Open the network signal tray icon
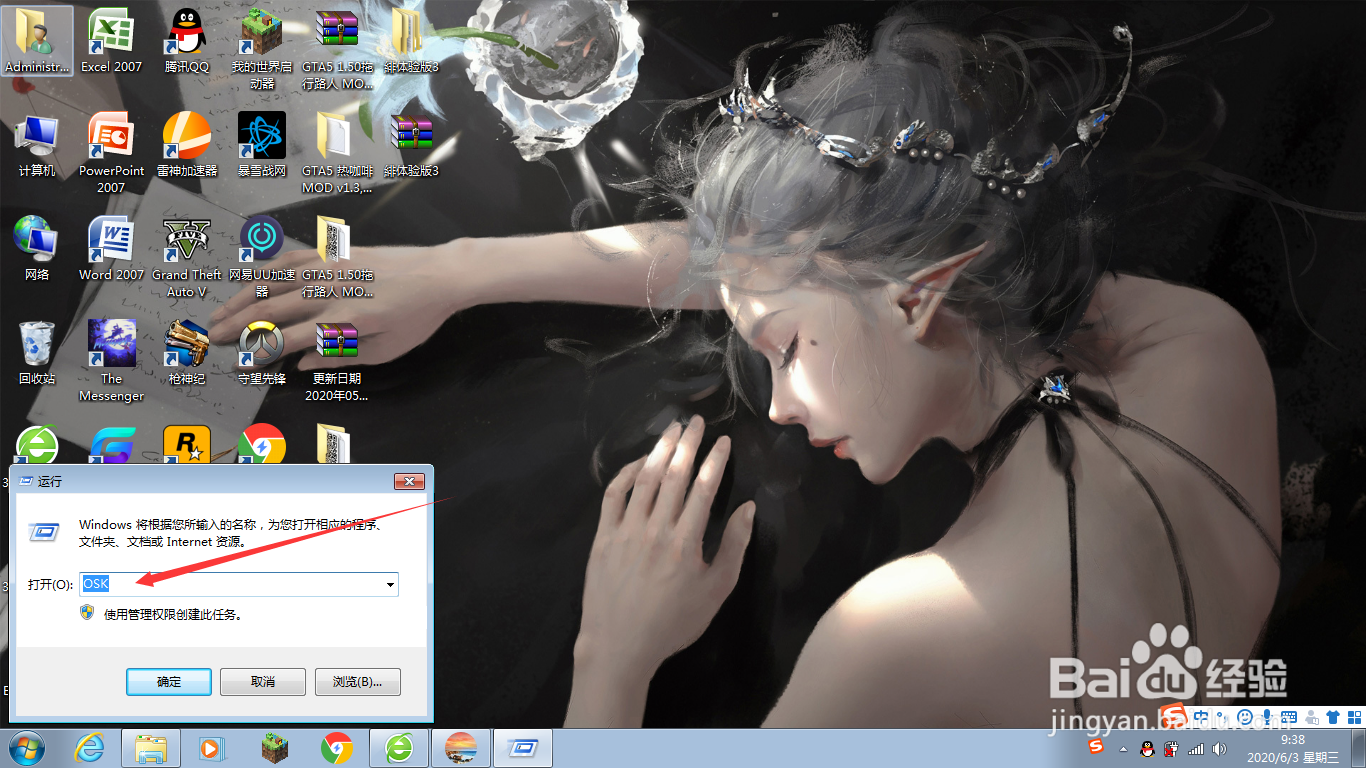This screenshot has width=1366, height=768. [x=1195, y=748]
